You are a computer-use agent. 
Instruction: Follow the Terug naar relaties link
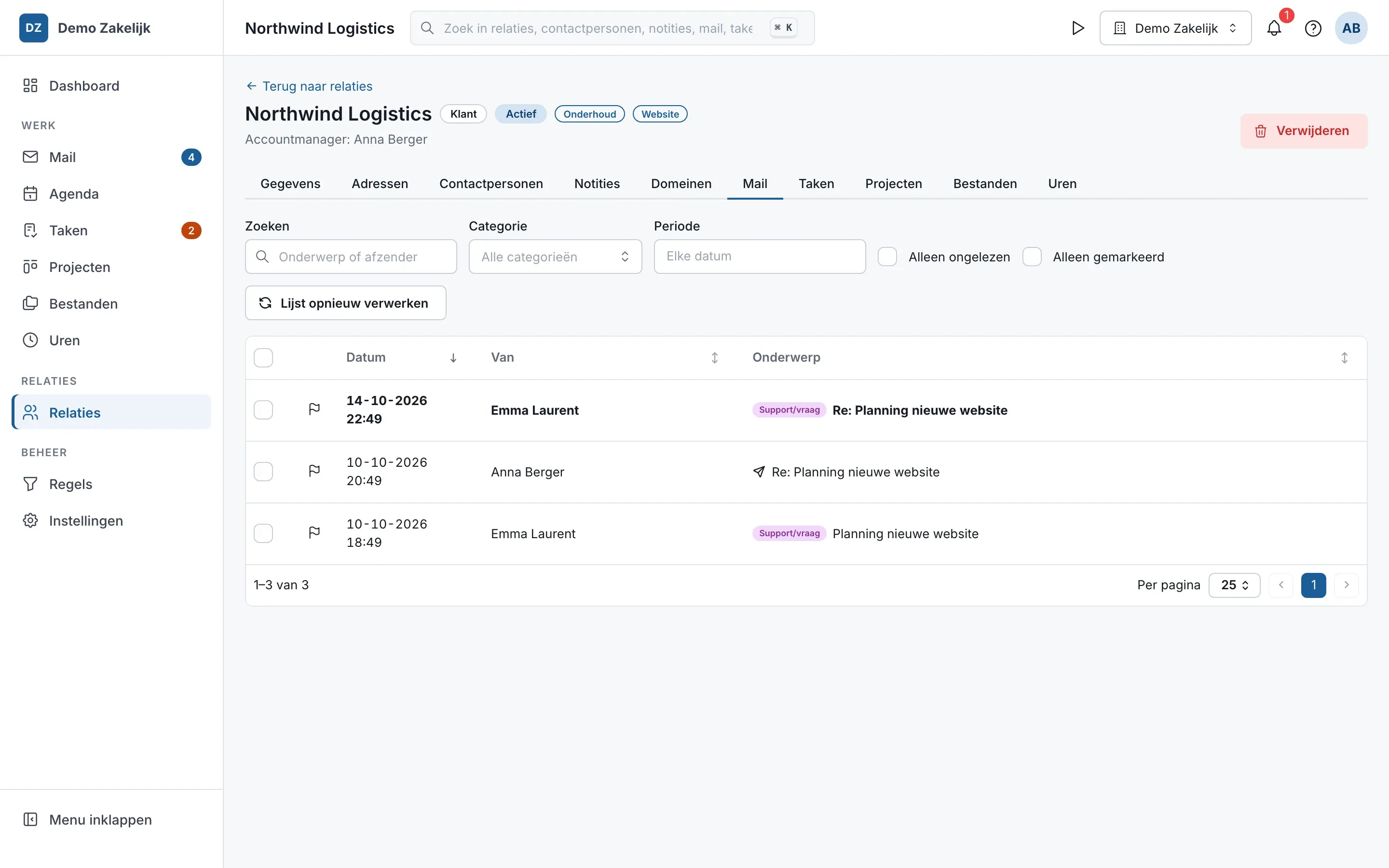(309, 86)
